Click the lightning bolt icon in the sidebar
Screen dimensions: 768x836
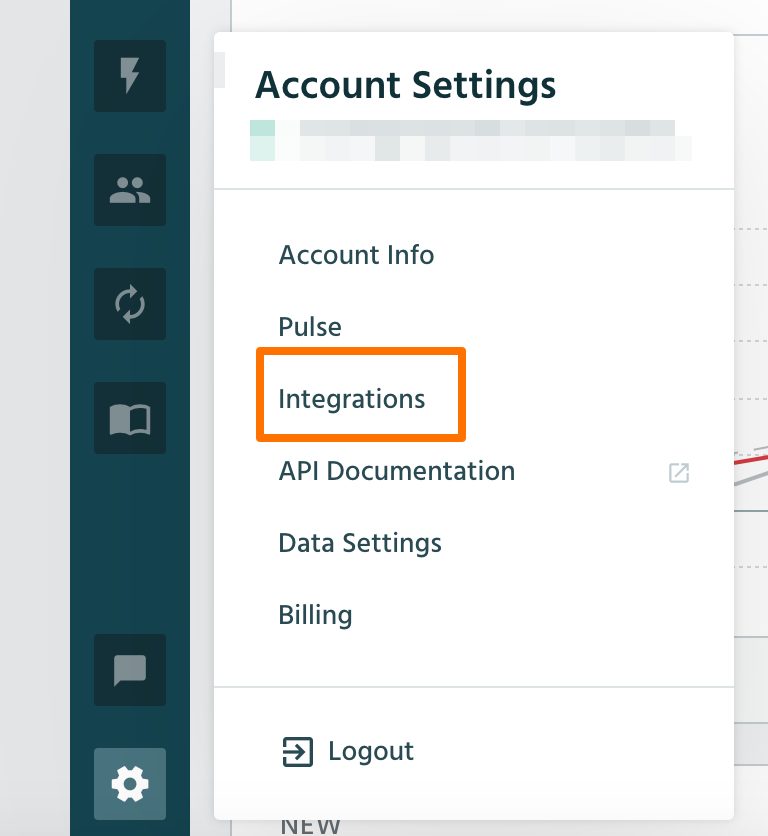(x=130, y=76)
